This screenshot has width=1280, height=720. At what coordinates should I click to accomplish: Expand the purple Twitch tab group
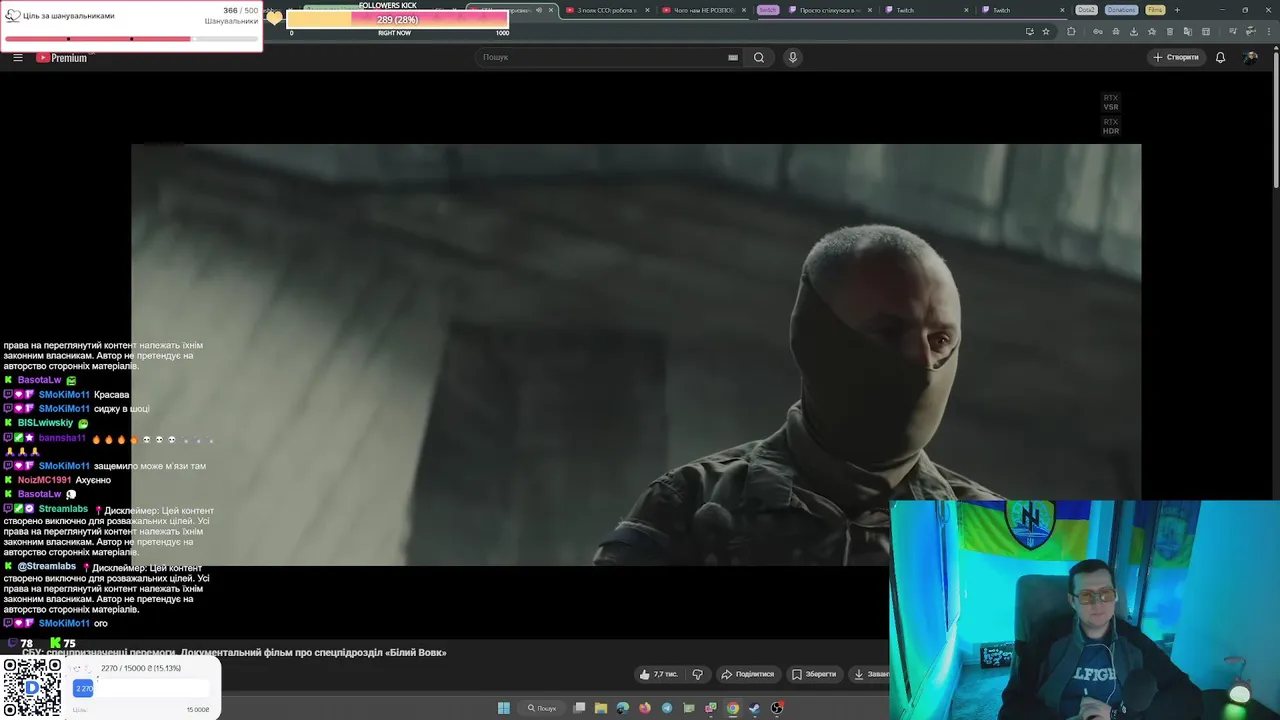(x=767, y=10)
